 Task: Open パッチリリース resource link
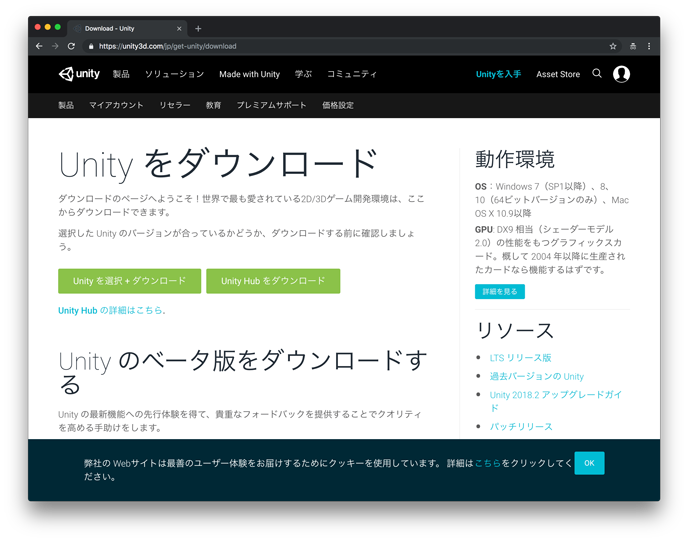521,426
